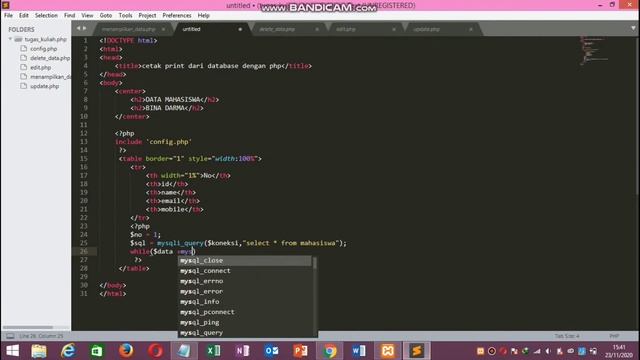Image resolution: width=640 pixels, height=360 pixels.
Task: Open the Selection menu
Action: (46, 15)
